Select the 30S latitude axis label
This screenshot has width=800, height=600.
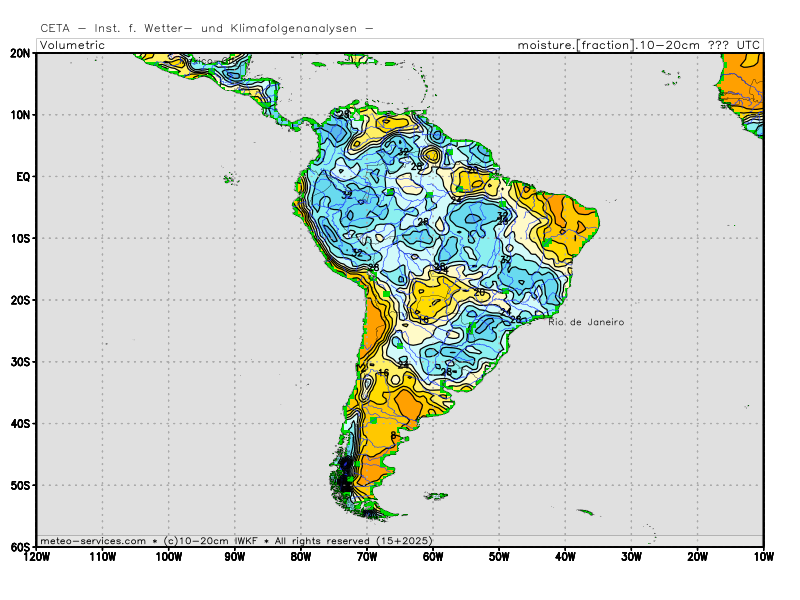21,362
